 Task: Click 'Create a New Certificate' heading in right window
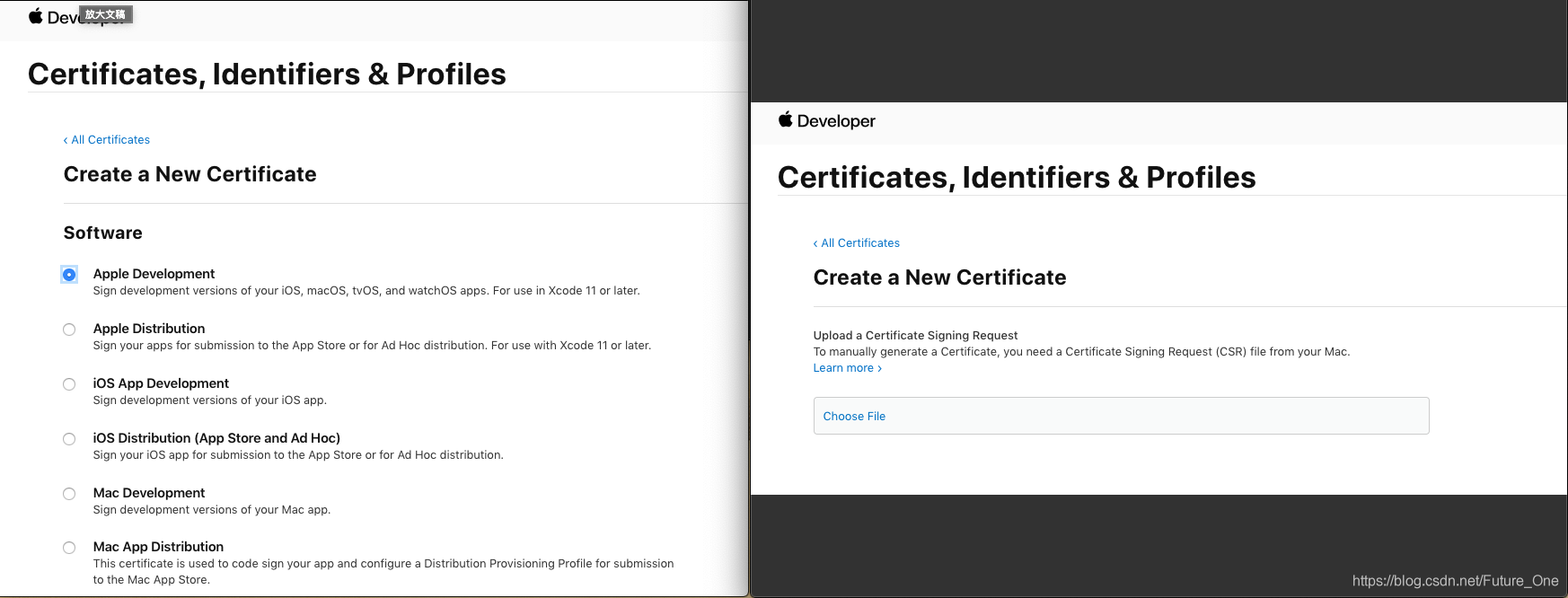(x=939, y=277)
